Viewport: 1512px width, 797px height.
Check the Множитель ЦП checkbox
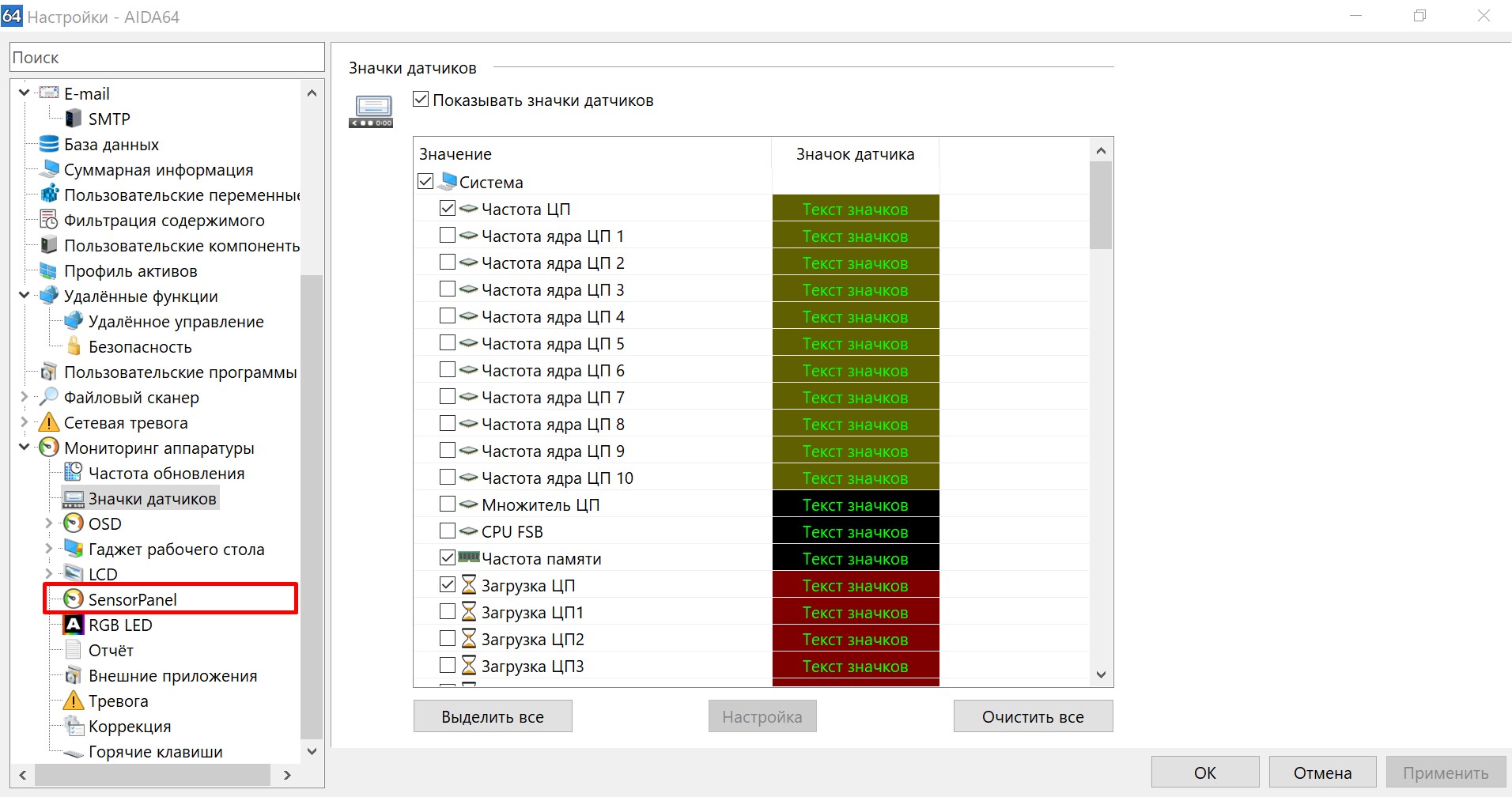click(448, 504)
